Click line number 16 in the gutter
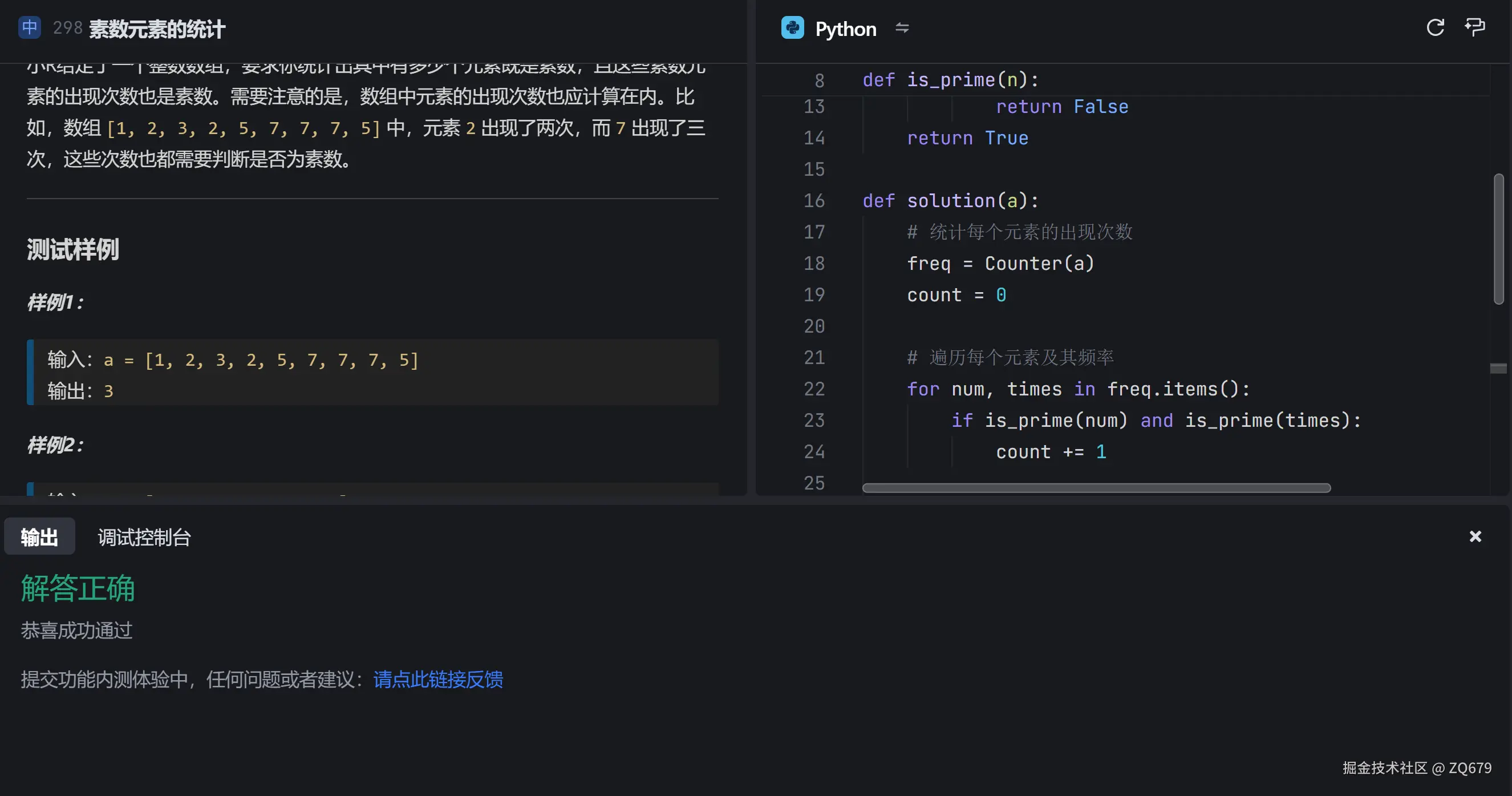The image size is (1512, 796). pyautogui.click(x=813, y=201)
